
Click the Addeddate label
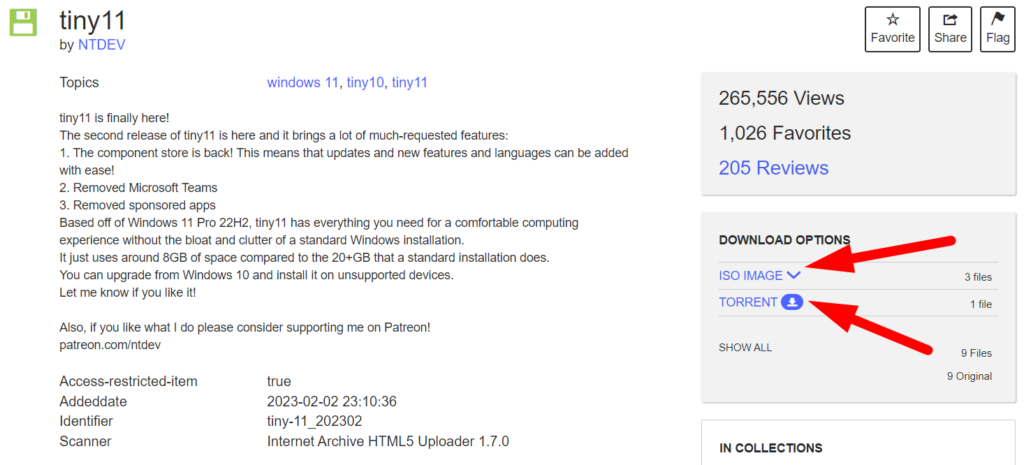tap(93, 401)
